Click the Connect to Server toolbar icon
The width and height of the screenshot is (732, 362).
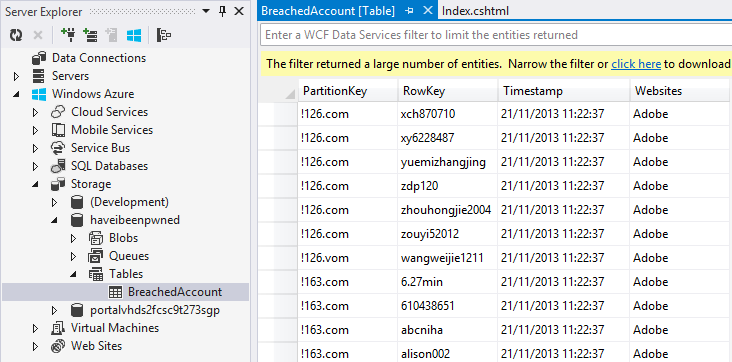coord(90,35)
